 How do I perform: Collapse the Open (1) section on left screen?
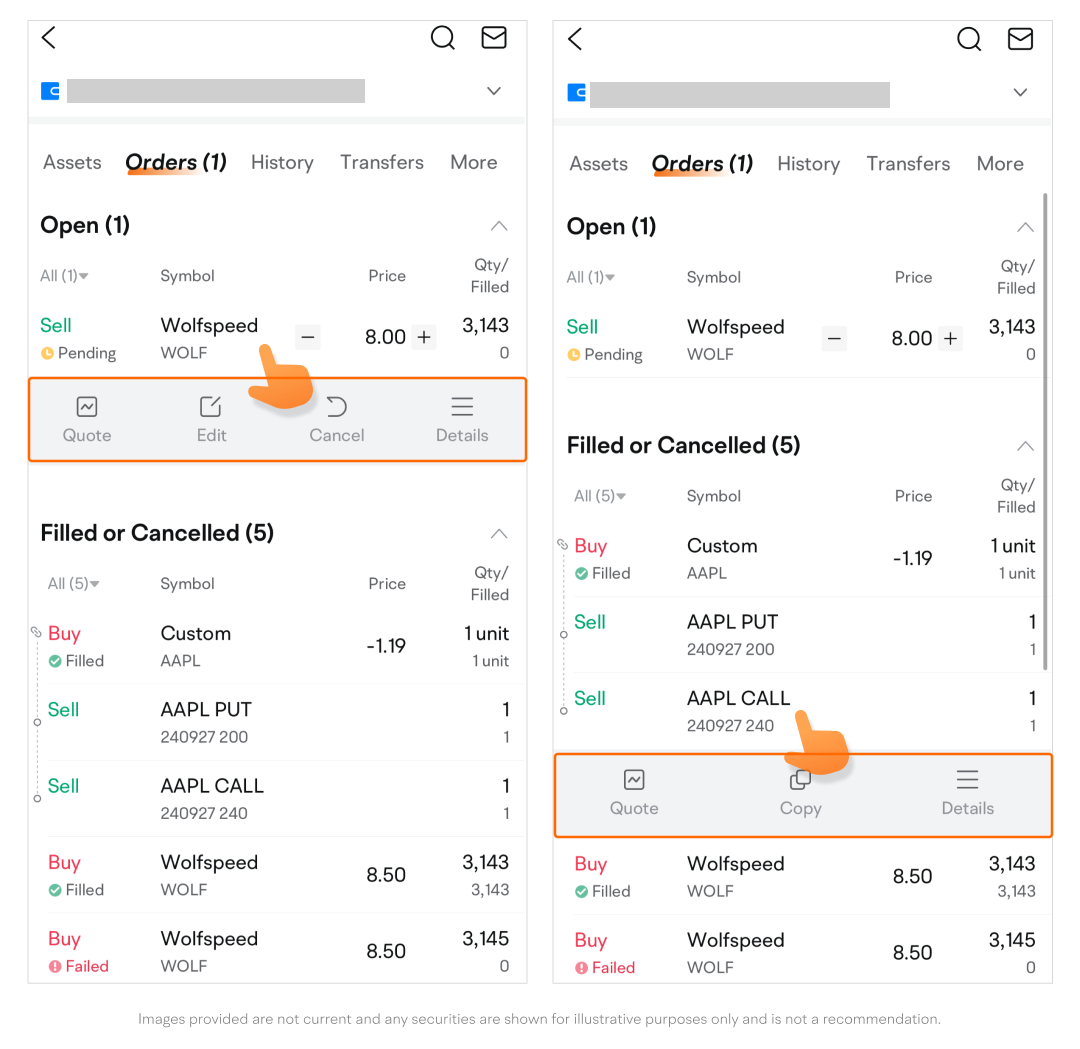pyautogui.click(x=499, y=226)
